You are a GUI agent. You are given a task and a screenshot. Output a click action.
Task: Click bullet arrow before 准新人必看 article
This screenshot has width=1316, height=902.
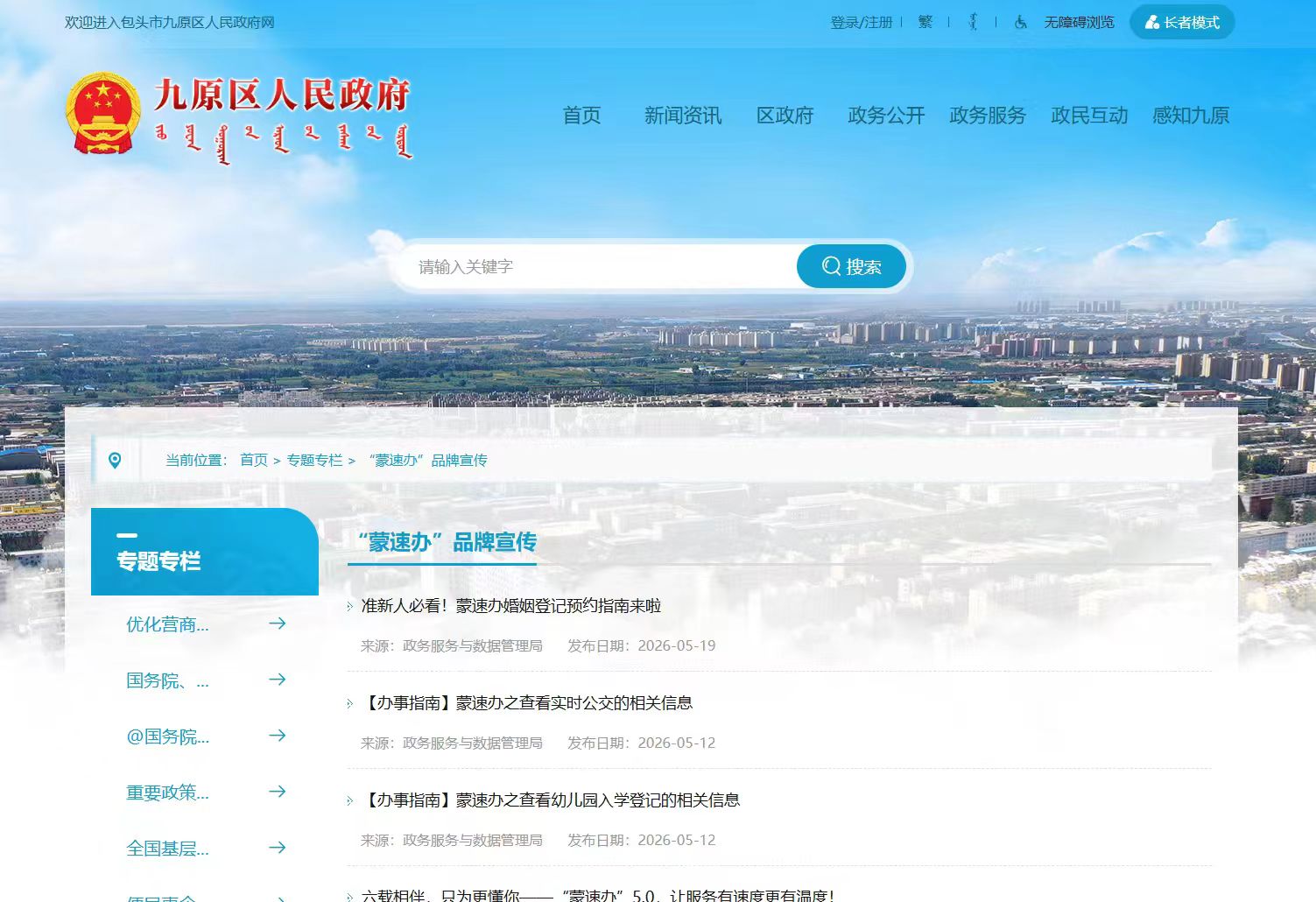click(x=350, y=606)
